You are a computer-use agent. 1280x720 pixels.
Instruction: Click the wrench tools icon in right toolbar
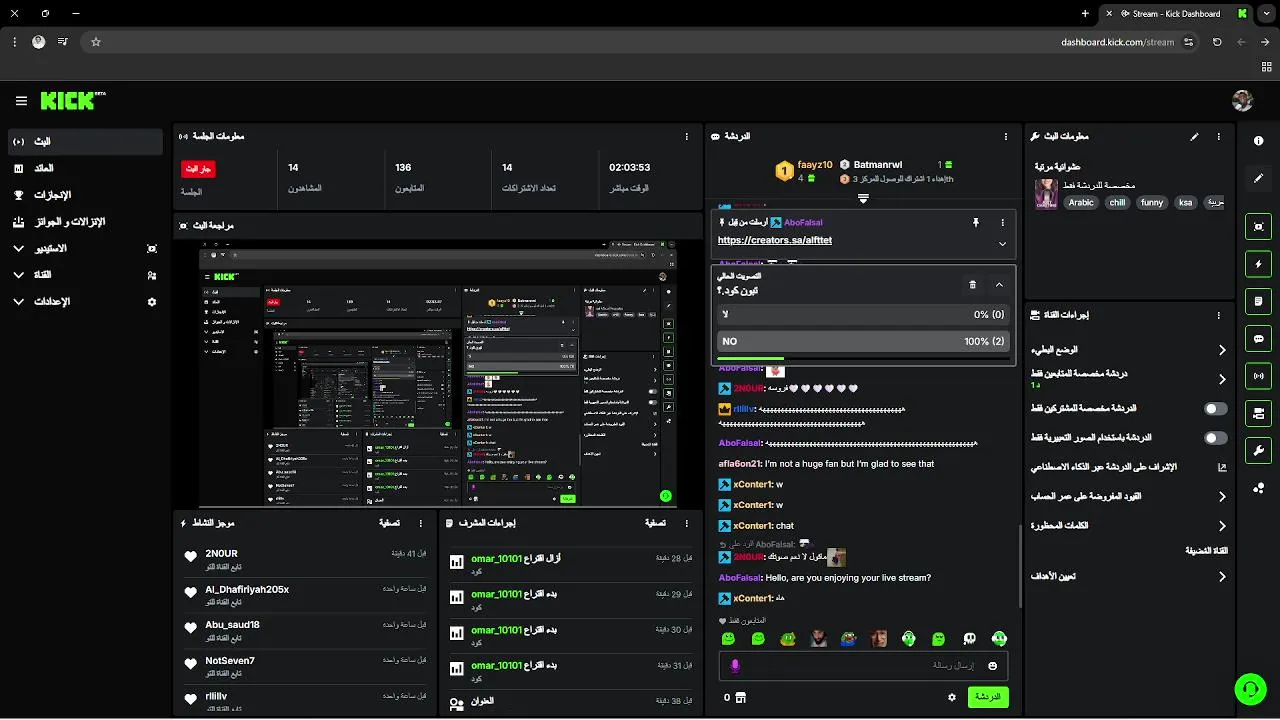[1258, 450]
